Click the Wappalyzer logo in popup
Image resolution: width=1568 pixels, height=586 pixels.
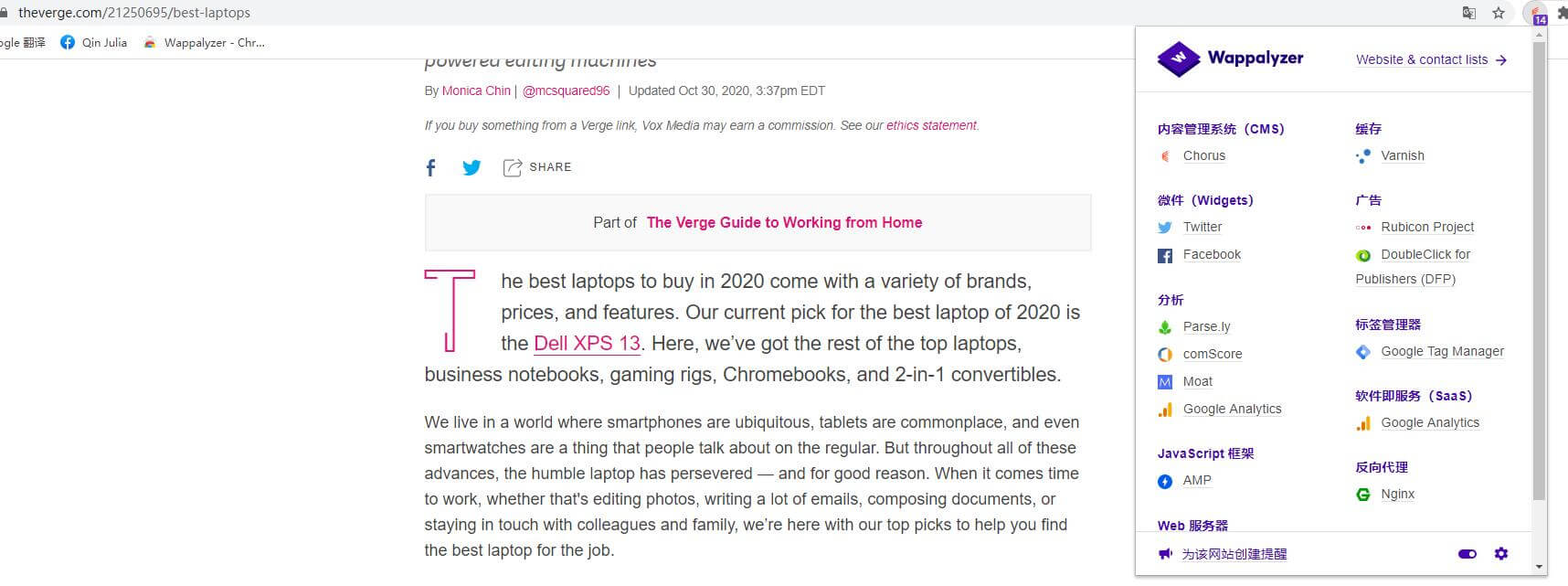tap(1230, 59)
